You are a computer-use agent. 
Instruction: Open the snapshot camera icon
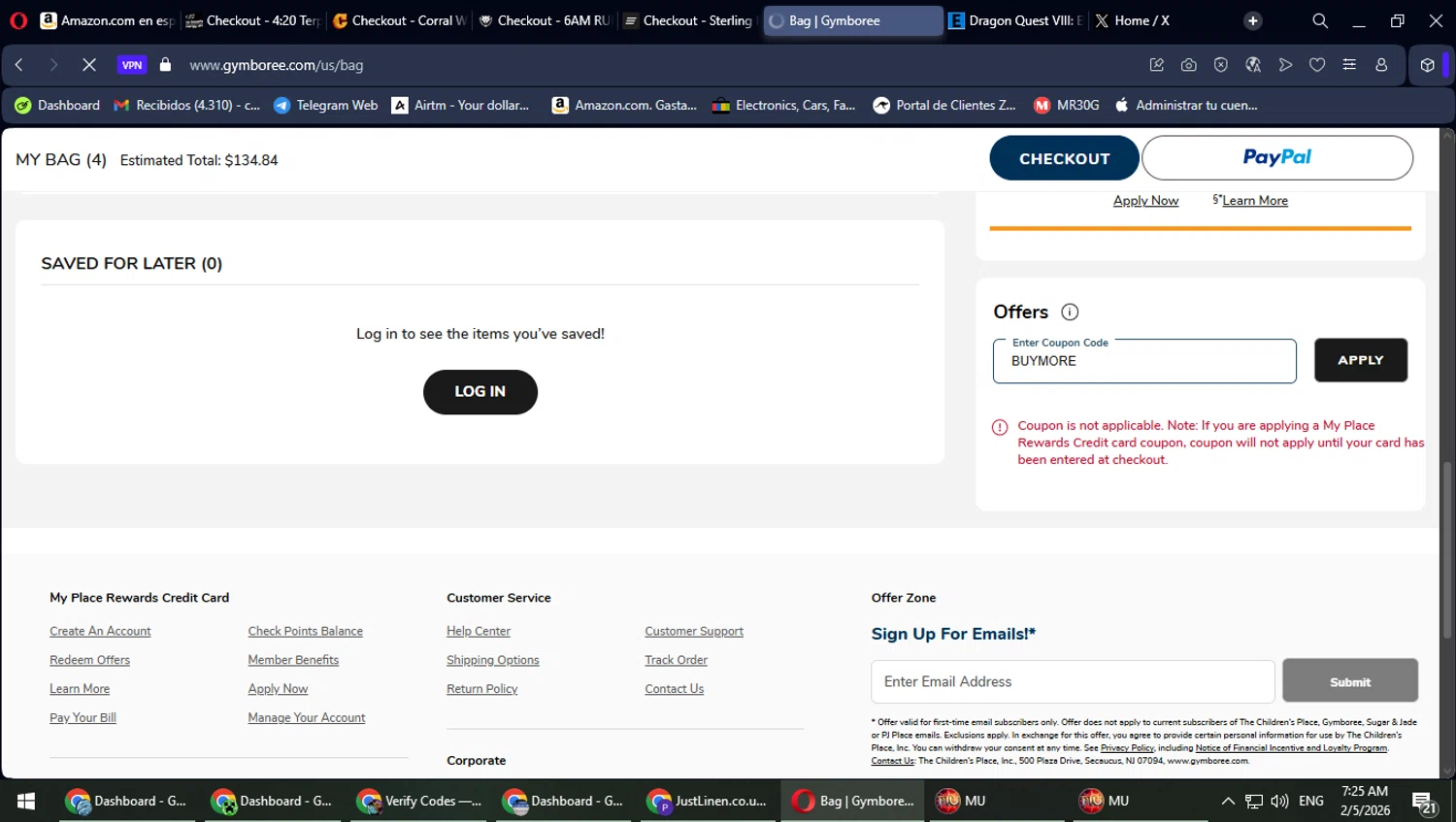click(1189, 65)
